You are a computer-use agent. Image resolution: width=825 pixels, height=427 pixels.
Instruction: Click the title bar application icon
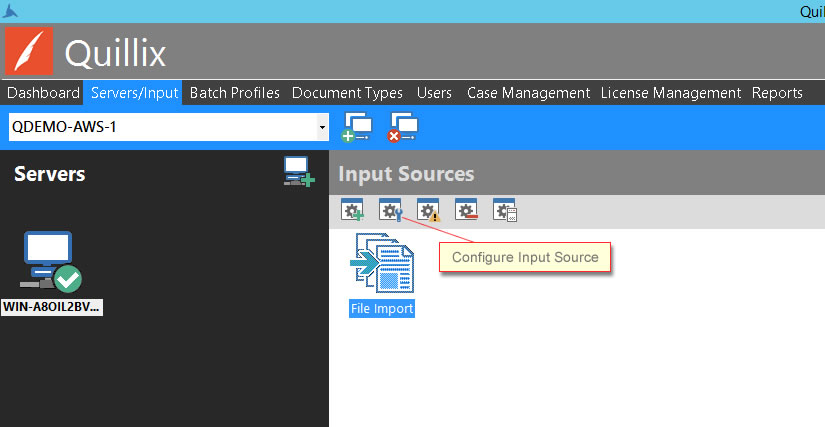tap(9, 11)
